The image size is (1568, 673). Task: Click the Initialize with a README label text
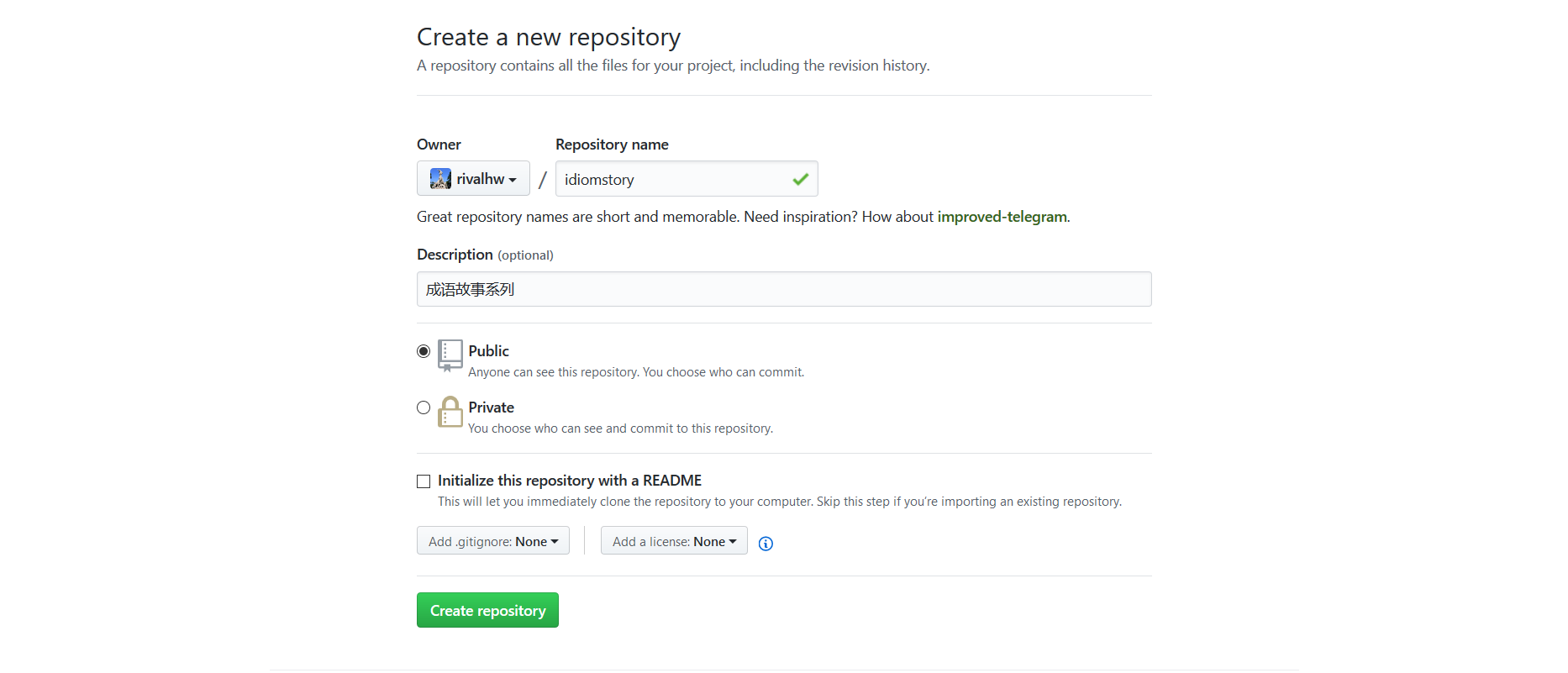(570, 481)
